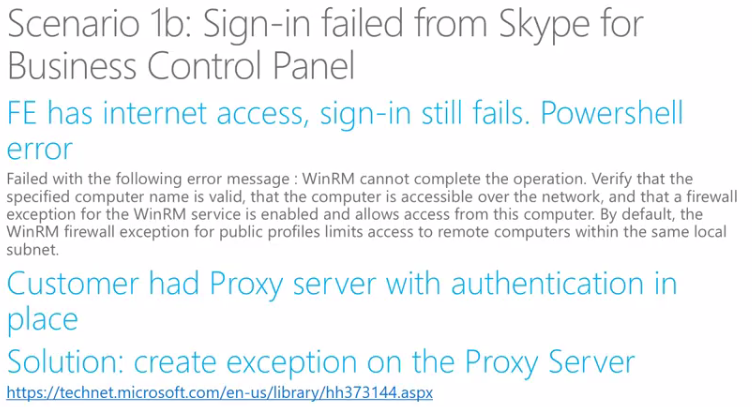Click the "Scenario 1b" text in title

102,25
